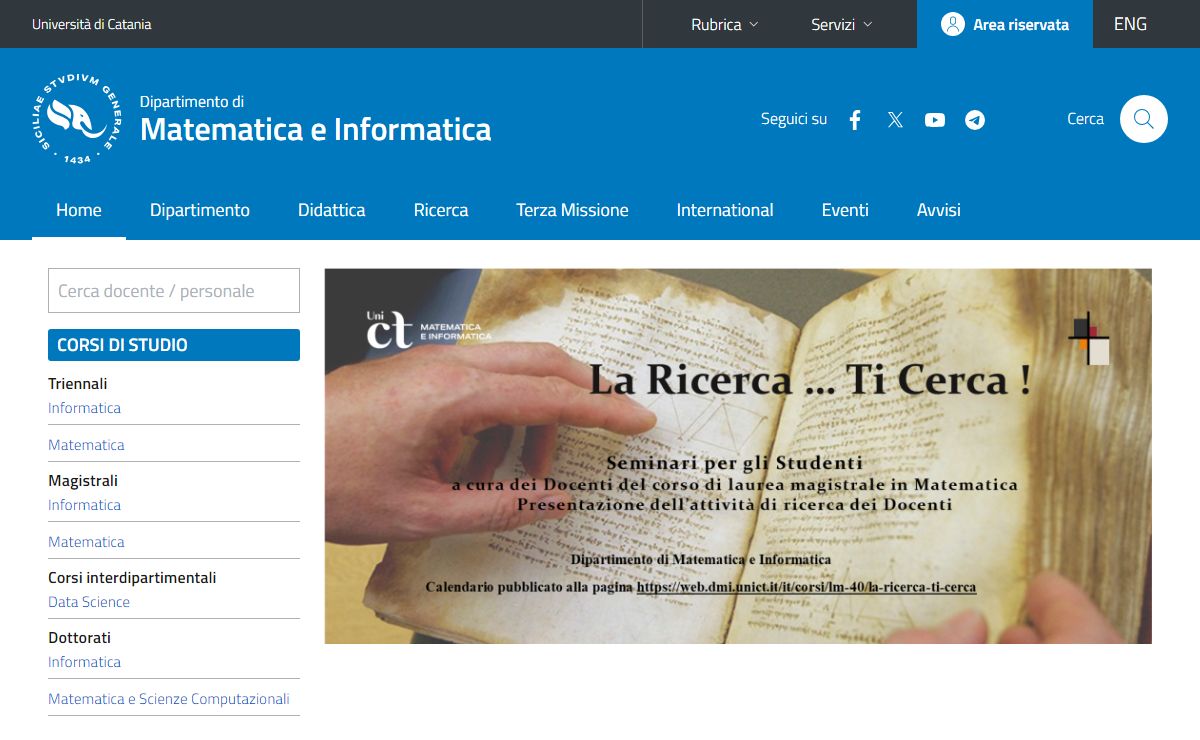
Task: Open the X (Twitter) social icon
Action: pos(895,120)
